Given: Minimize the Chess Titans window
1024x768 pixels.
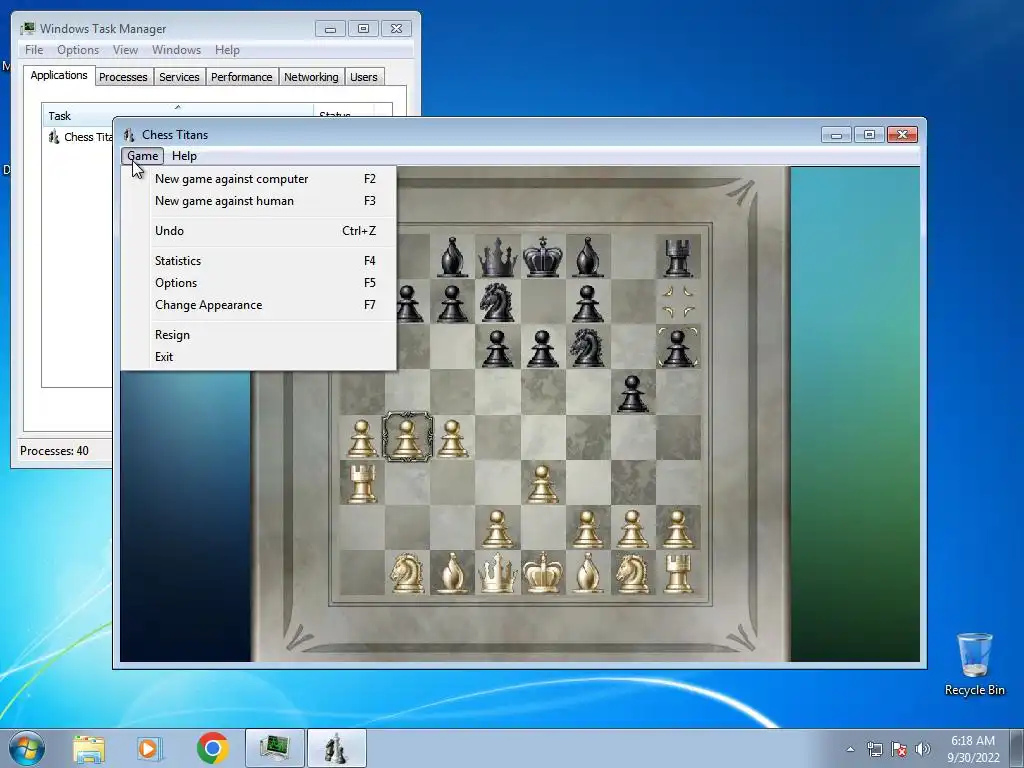Looking at the screenshot, I should [x=837, y=135].
